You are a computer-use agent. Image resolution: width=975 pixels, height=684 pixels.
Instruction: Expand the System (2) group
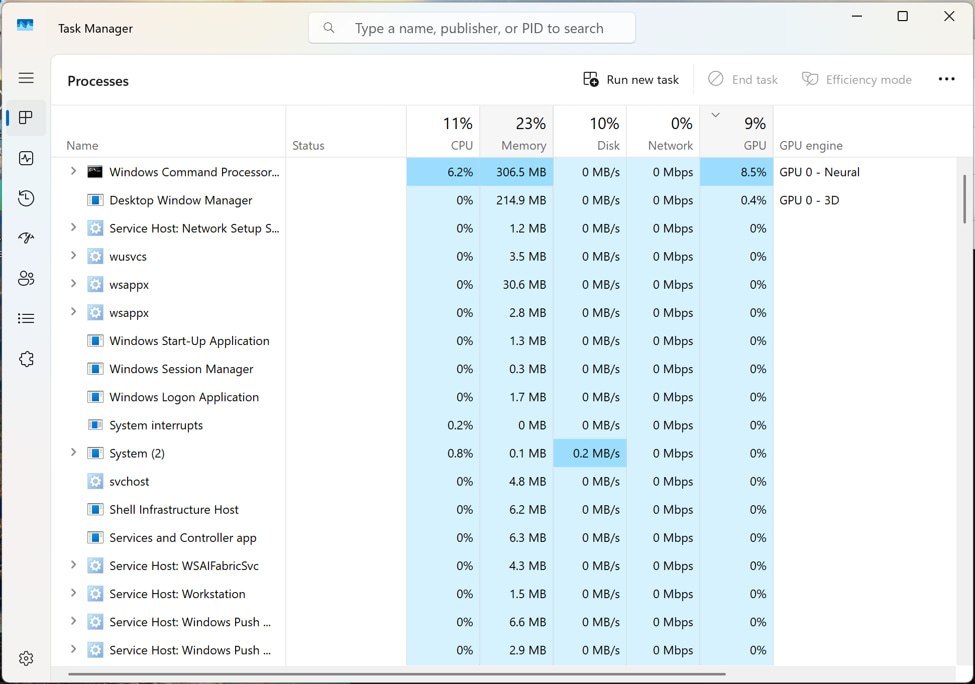pos(73,452)
